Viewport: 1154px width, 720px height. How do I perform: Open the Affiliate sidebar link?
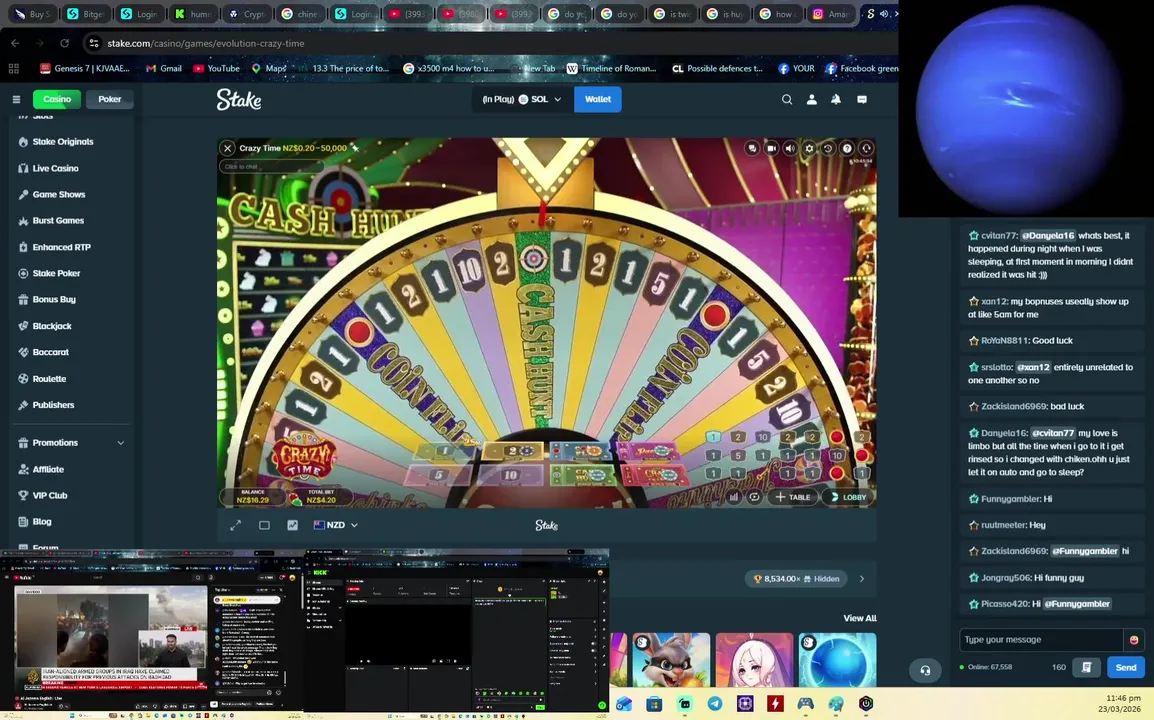[48, 469]
